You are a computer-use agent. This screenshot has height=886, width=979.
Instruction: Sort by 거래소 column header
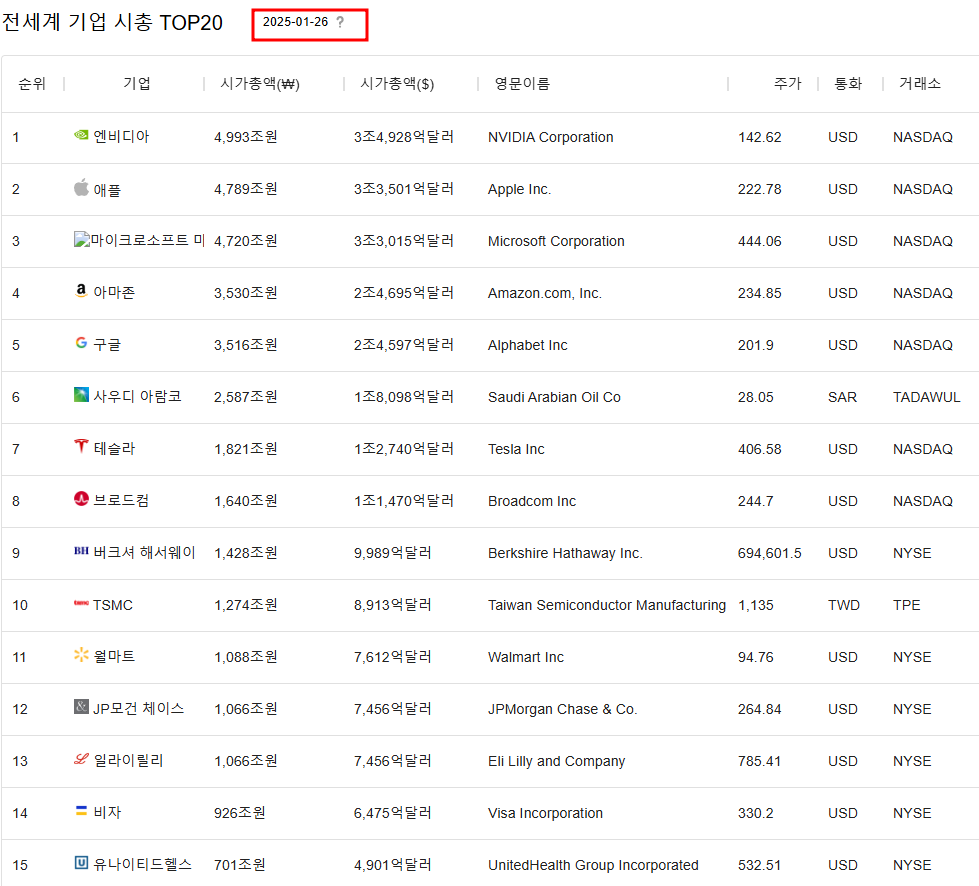click(x=920, y=84)
